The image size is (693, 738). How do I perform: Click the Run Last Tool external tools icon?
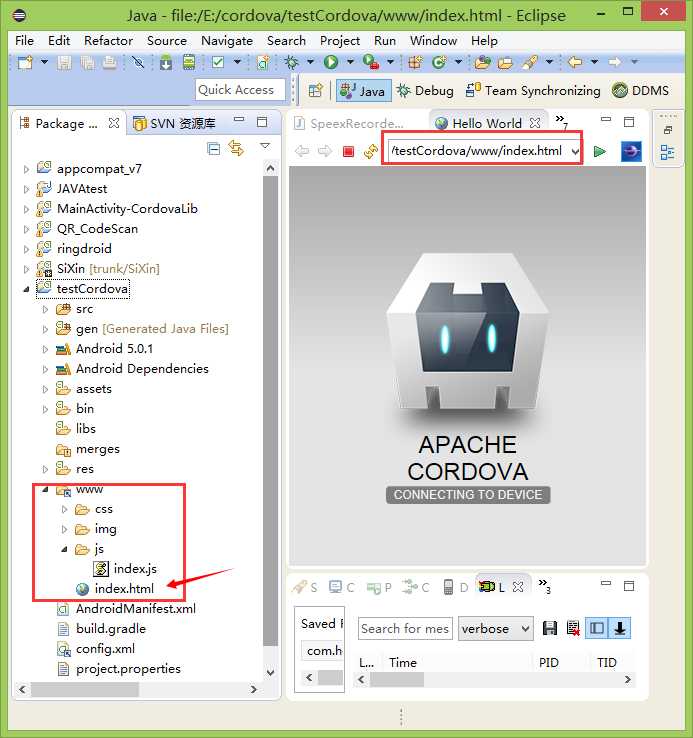371,62
